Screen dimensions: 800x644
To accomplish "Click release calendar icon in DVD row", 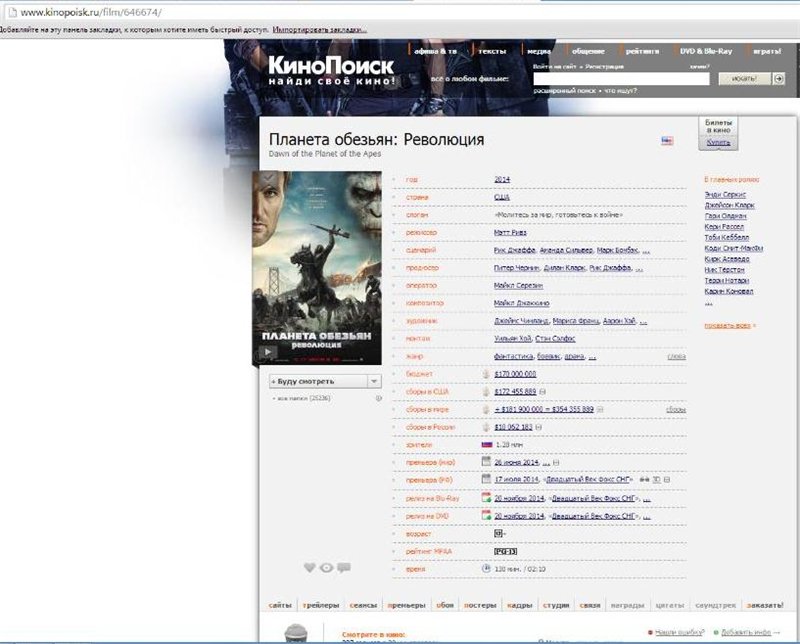I will tap(486, 515).
